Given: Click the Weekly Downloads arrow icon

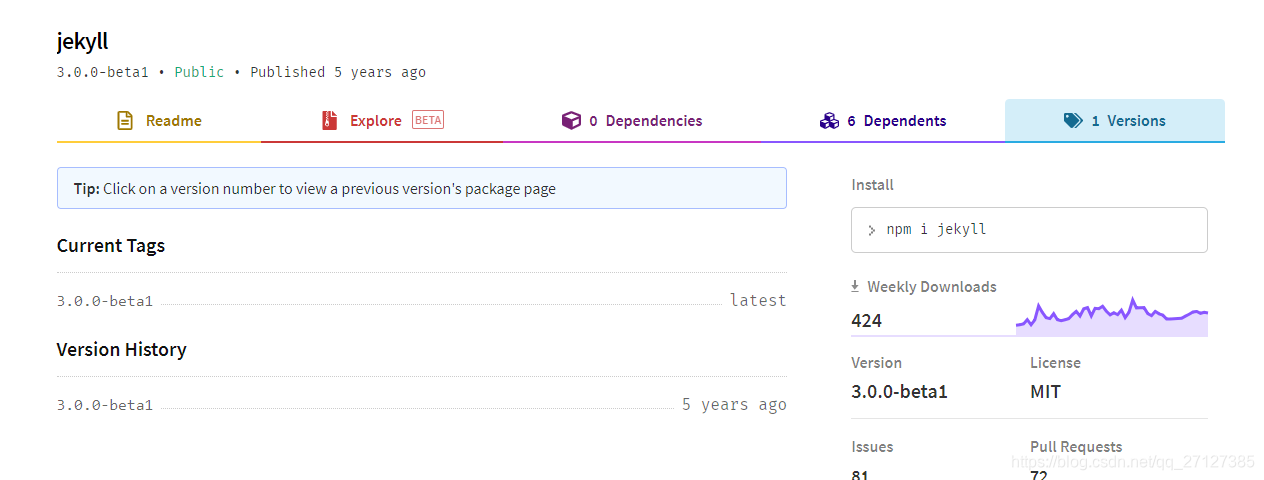Looking at the screenshot, I should [855, 286].
